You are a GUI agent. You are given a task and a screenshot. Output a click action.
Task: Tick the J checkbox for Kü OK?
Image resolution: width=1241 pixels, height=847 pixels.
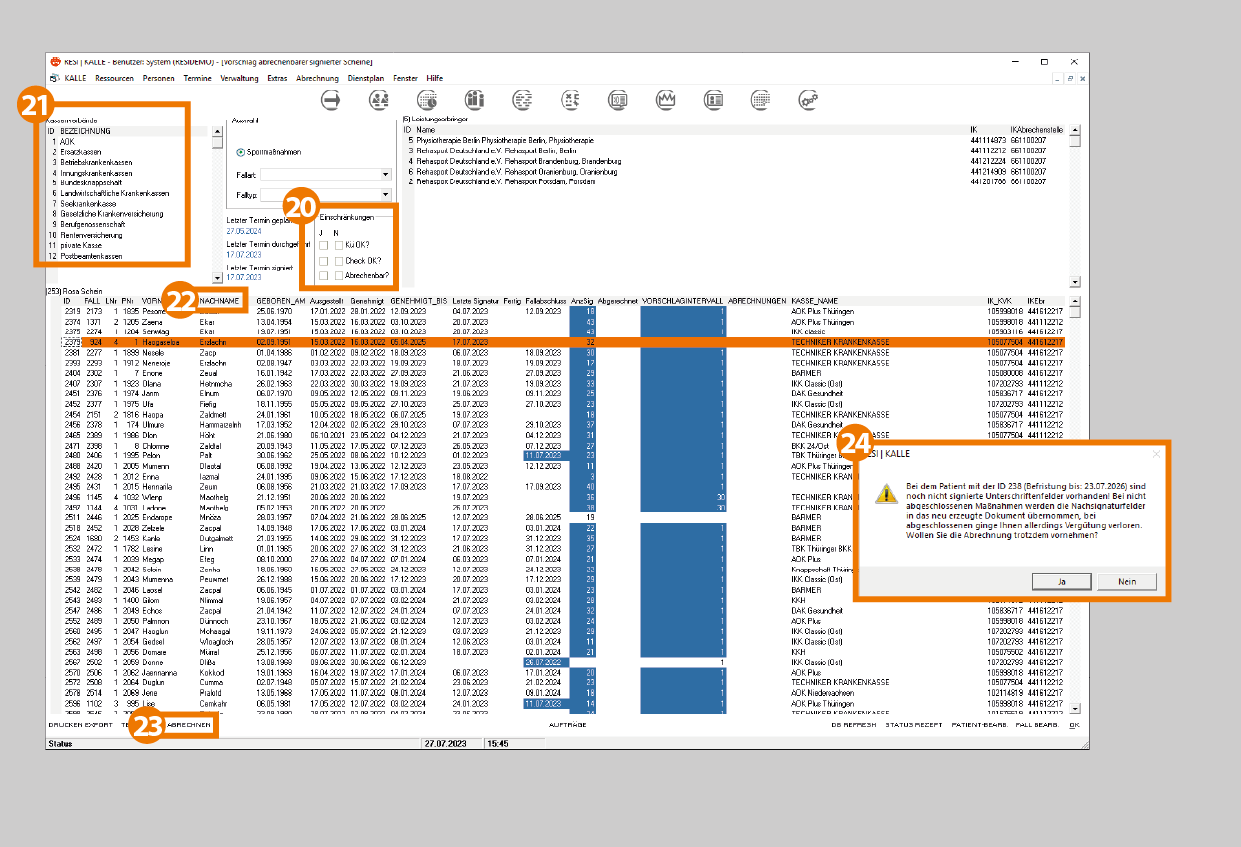323,245
